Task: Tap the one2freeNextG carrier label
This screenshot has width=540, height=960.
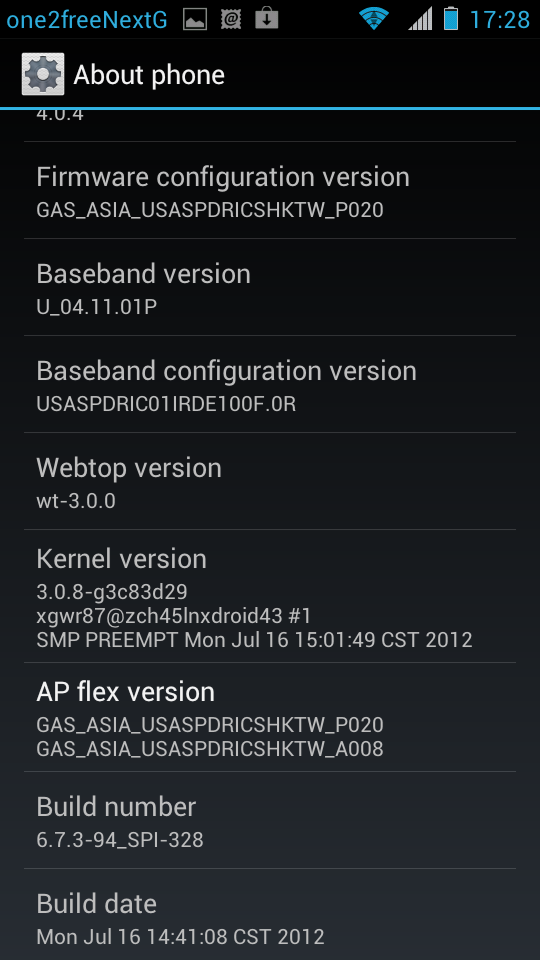Action: [x=86, y=20]
